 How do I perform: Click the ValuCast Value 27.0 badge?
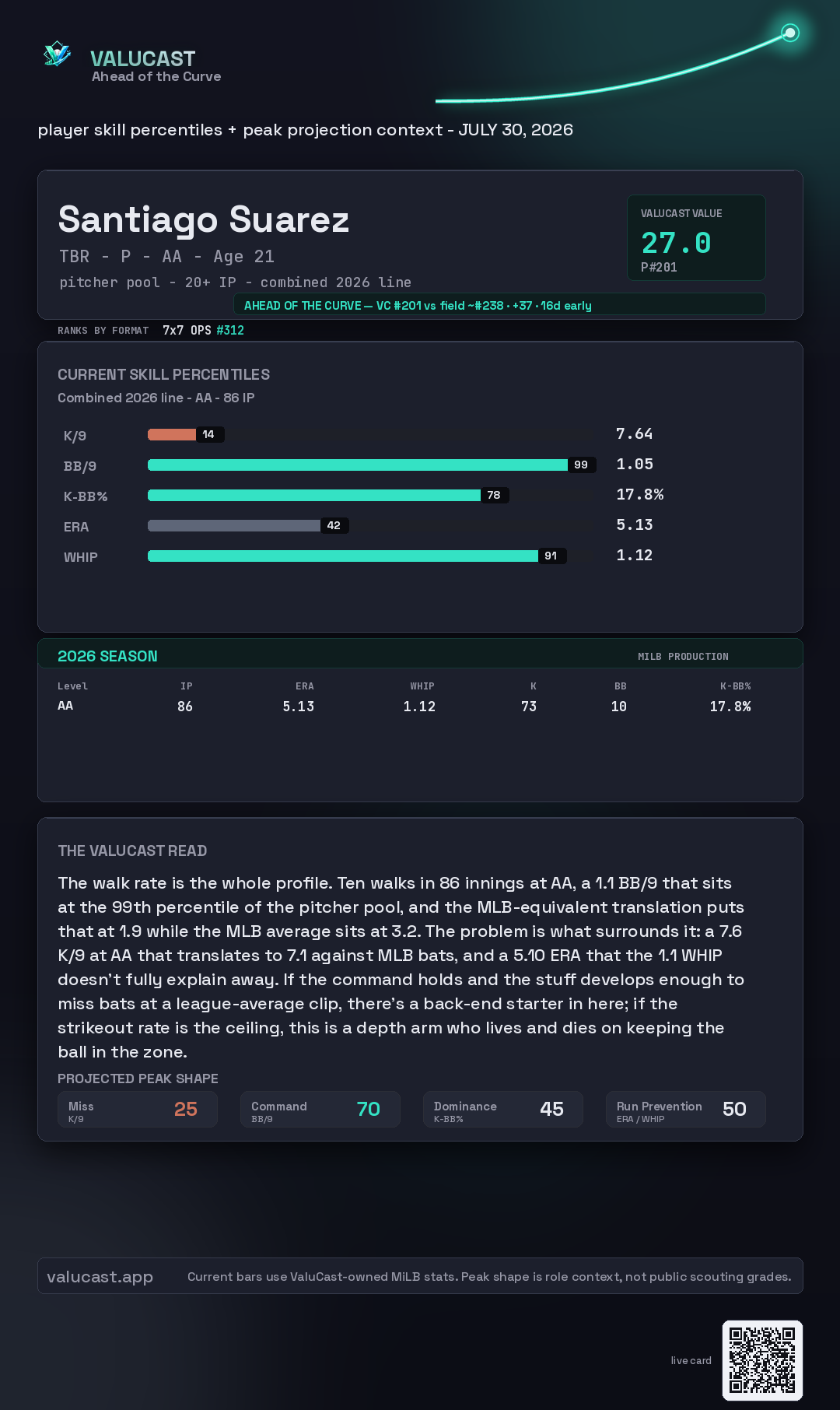[696, 237]
